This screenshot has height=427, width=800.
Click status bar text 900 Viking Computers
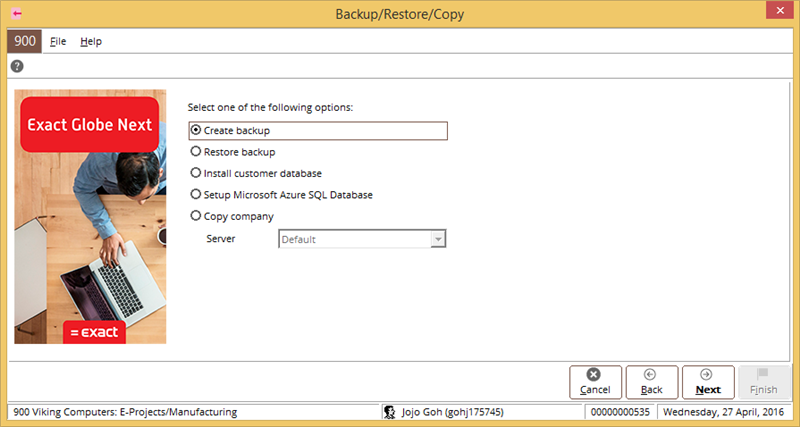point(125,412)
